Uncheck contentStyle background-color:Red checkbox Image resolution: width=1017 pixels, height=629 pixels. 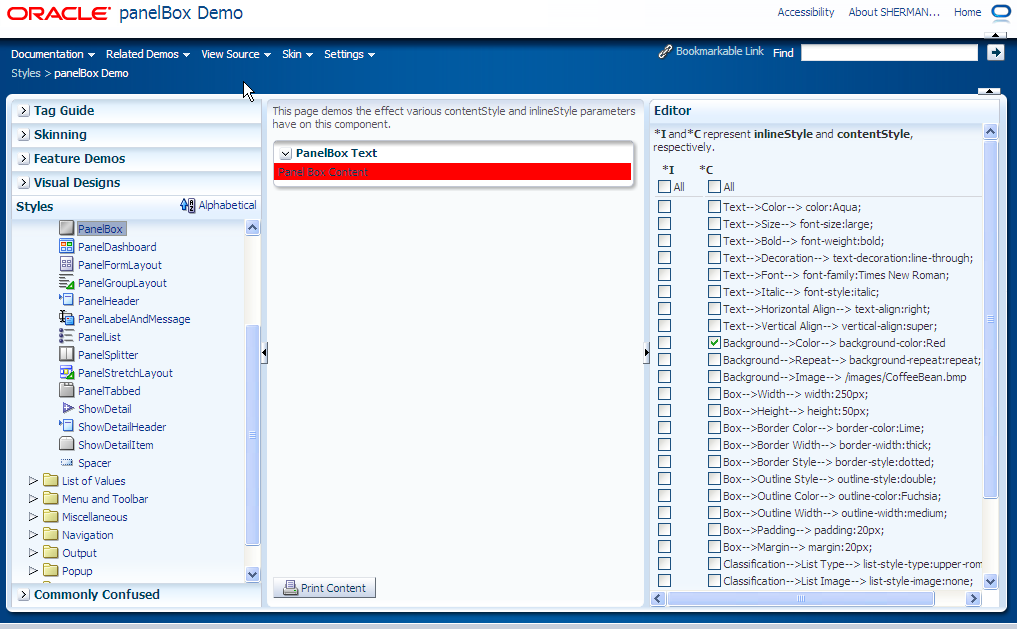(x=714, y=342)
